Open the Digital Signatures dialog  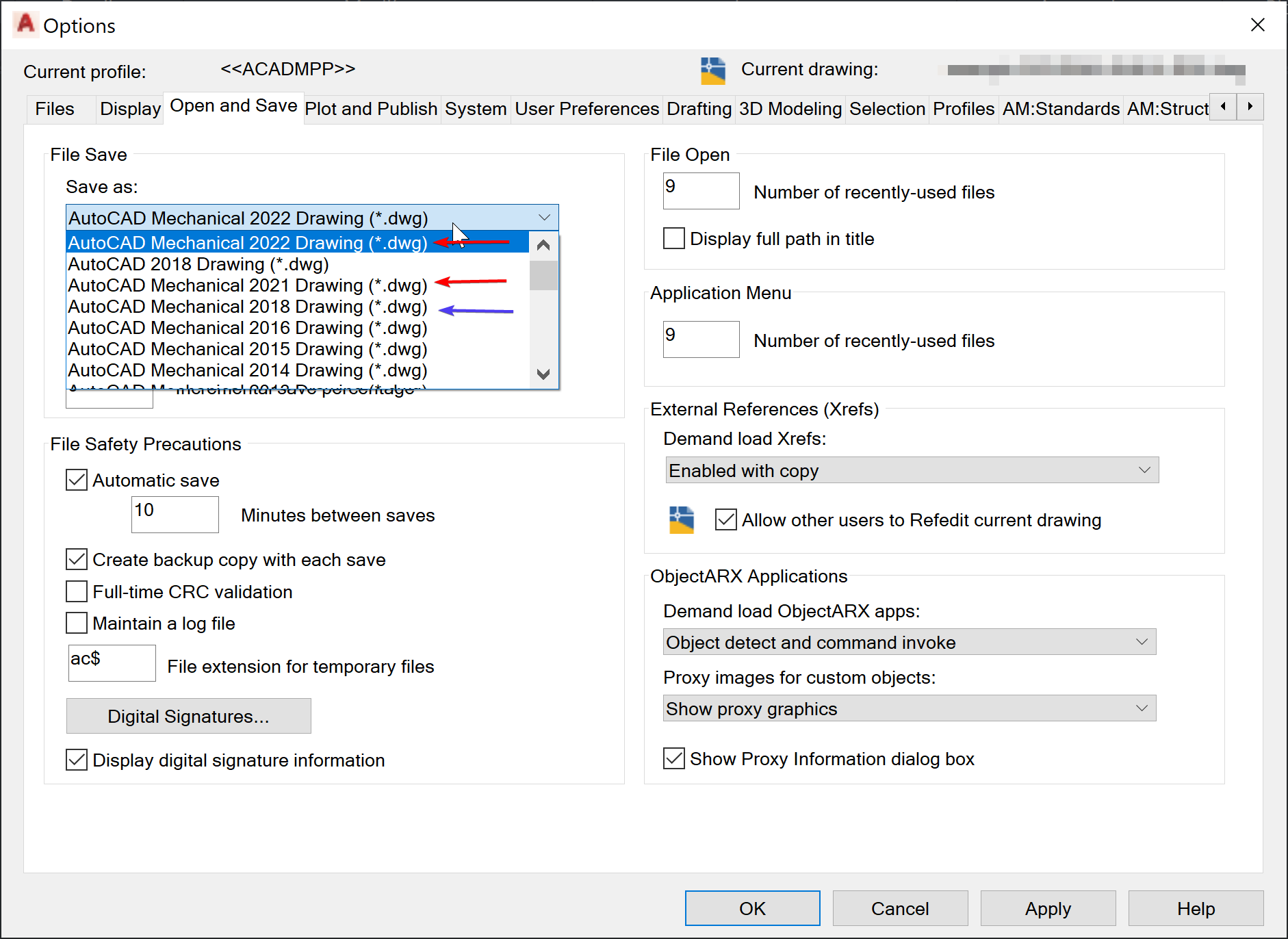(188, 716)
